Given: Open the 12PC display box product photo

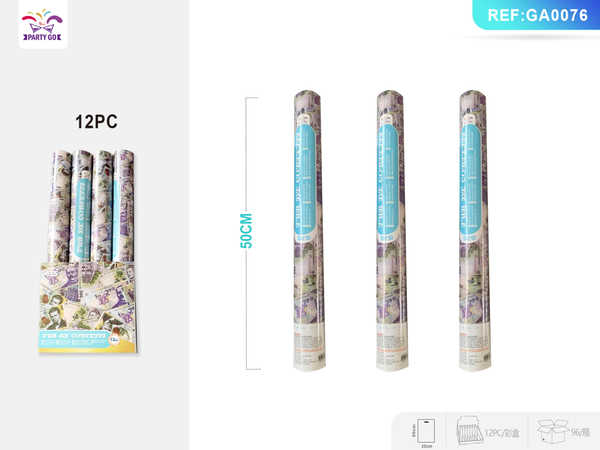Looking at the screenshot, I should coord(88,251).
